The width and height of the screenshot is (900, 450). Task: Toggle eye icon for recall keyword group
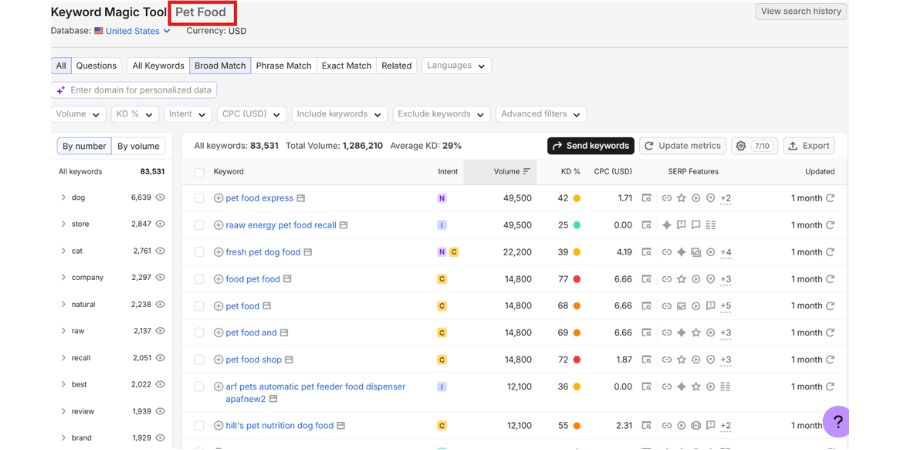pyautogui.click(x=161, y=358)
